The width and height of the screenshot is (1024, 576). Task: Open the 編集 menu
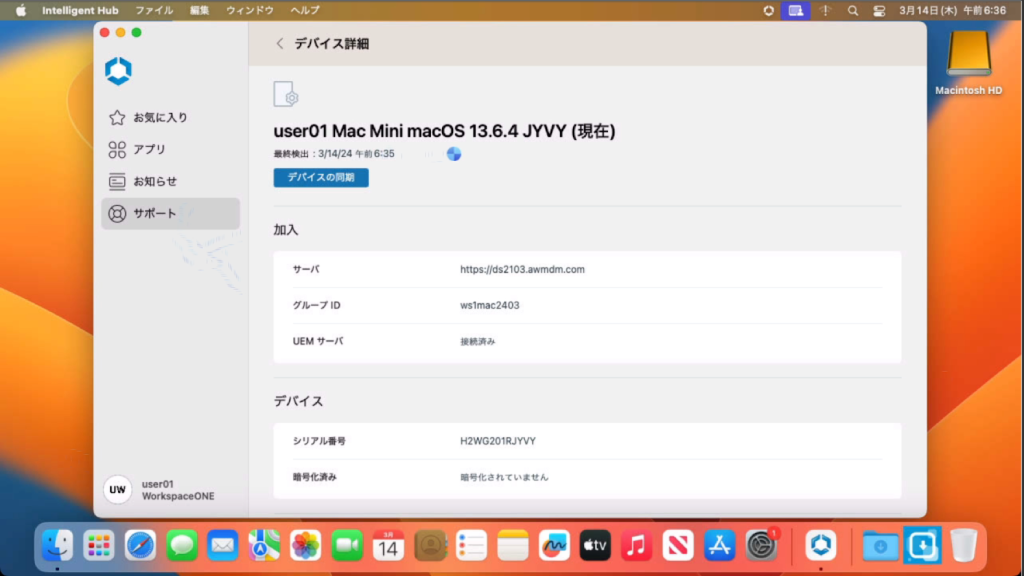(199, 10)
